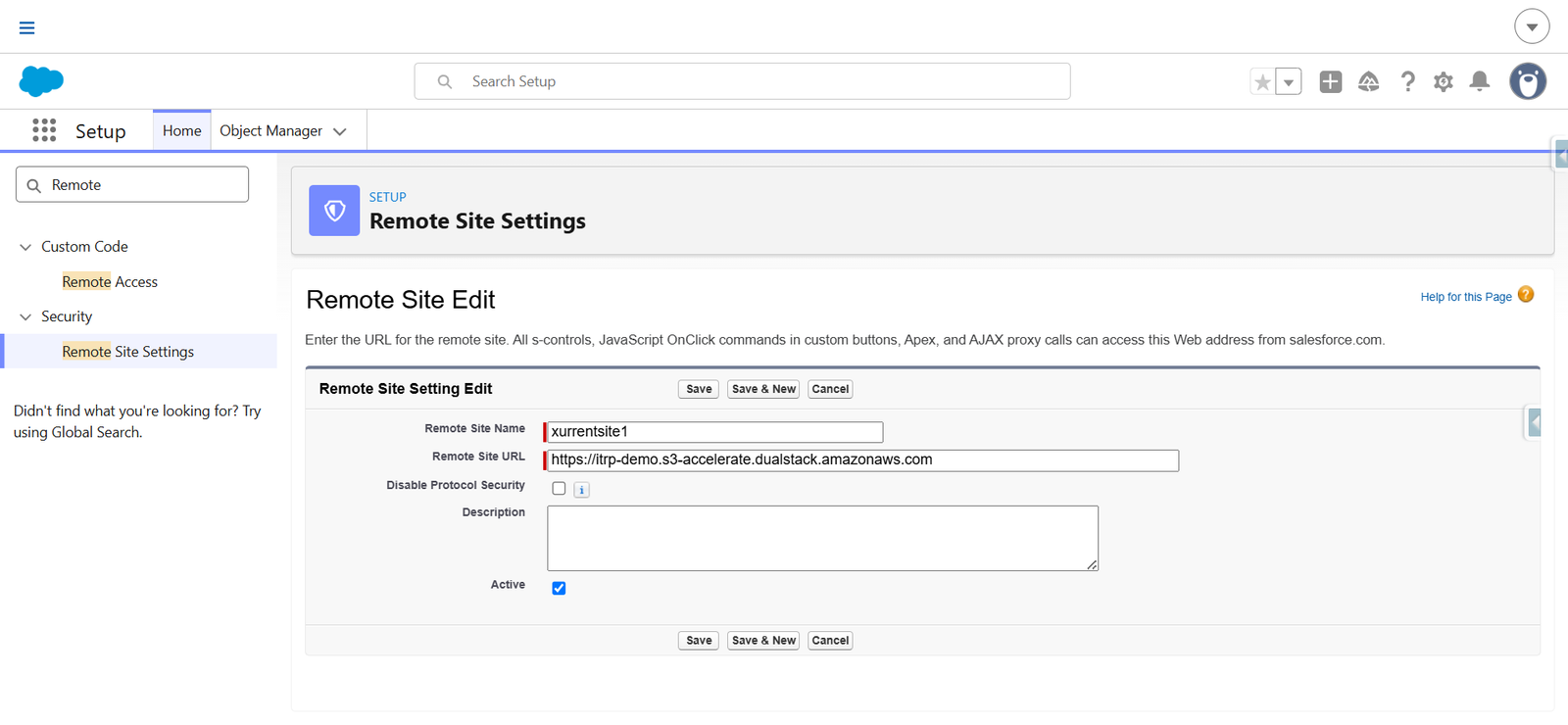Image resolution: width=1568 pixels, height=725 pixels.
Task: Click the top Save & New button
Action: click(x=763, y=389)
